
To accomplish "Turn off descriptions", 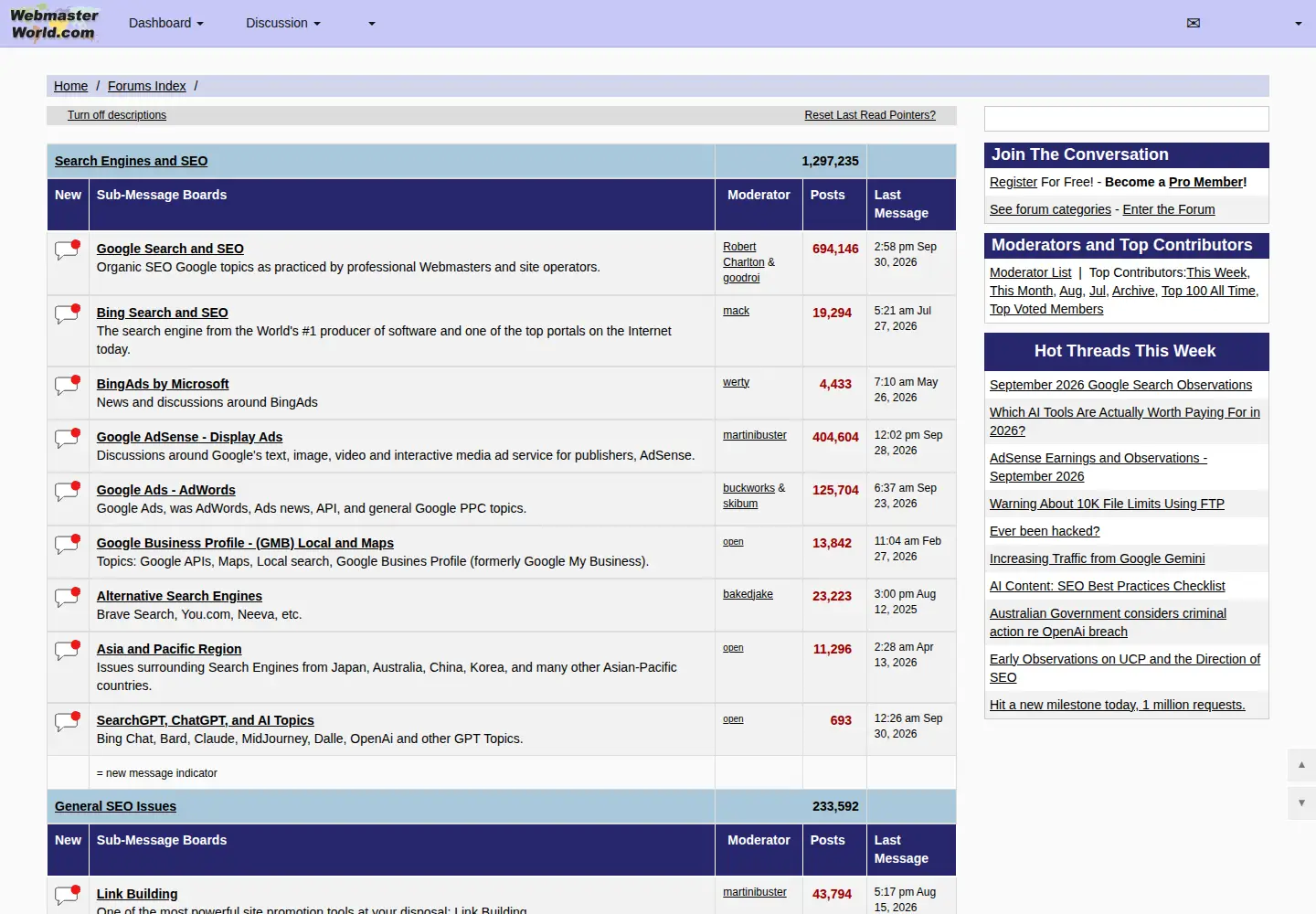I will (x=117, y=115).
